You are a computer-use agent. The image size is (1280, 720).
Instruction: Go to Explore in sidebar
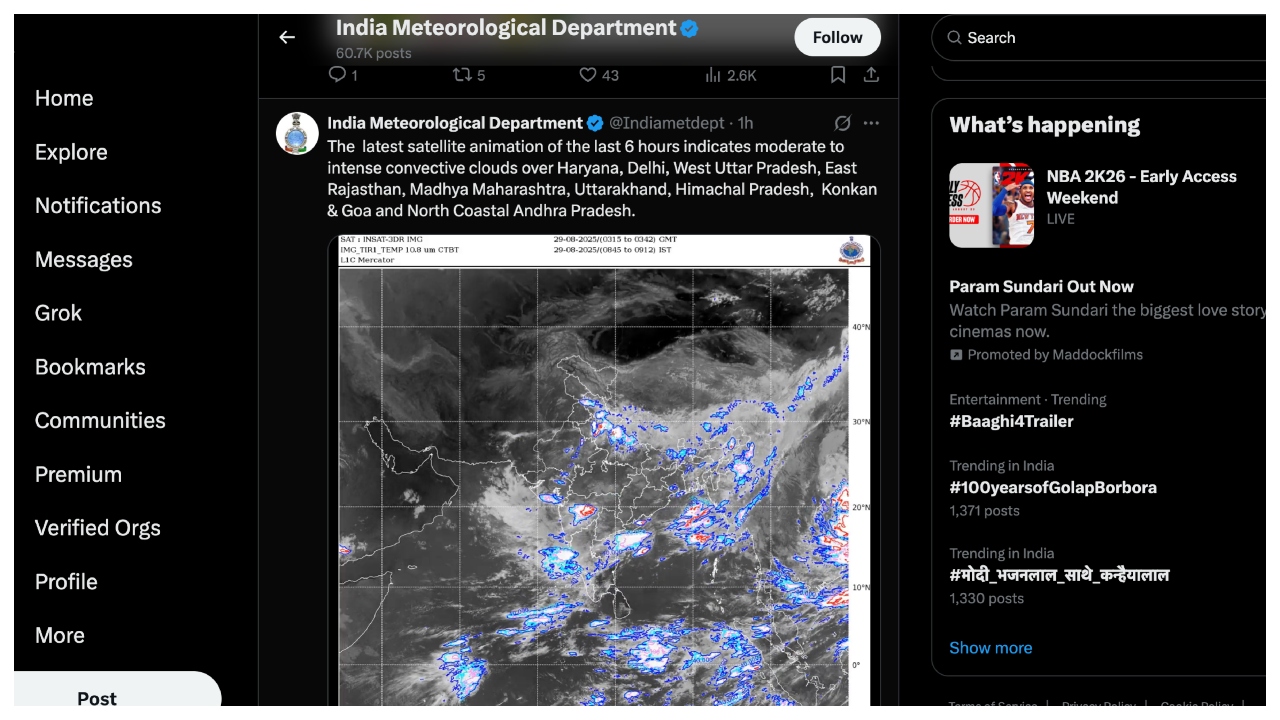point(71,152)
